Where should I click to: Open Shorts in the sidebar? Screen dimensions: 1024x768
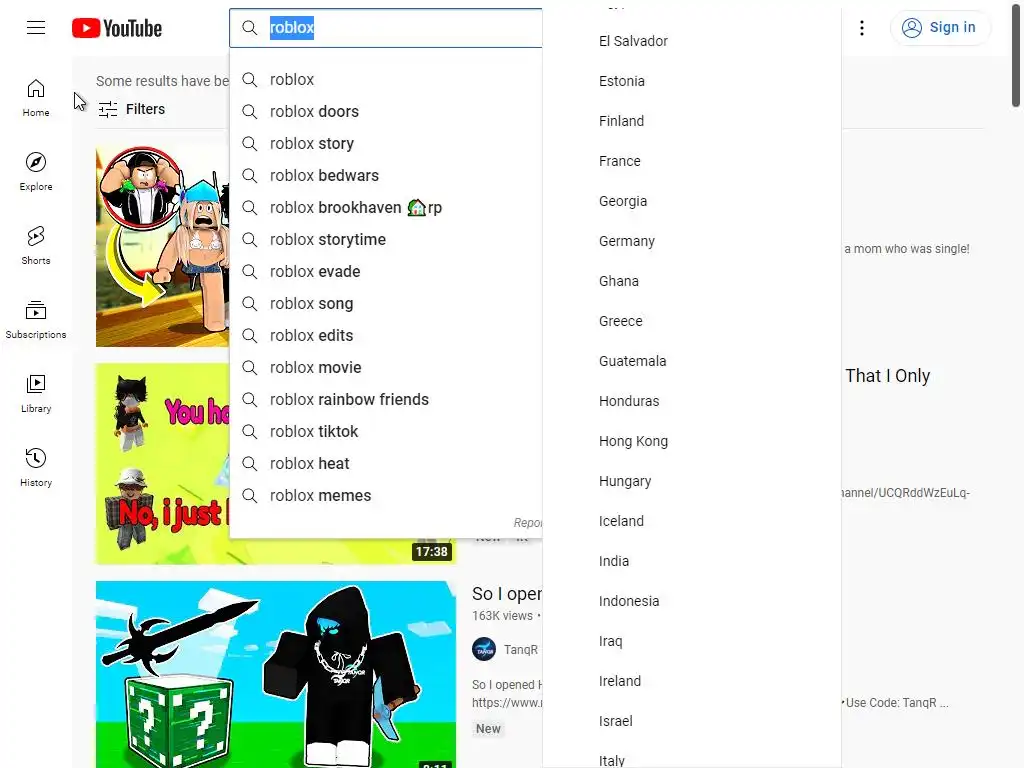(x=36, y=246)
